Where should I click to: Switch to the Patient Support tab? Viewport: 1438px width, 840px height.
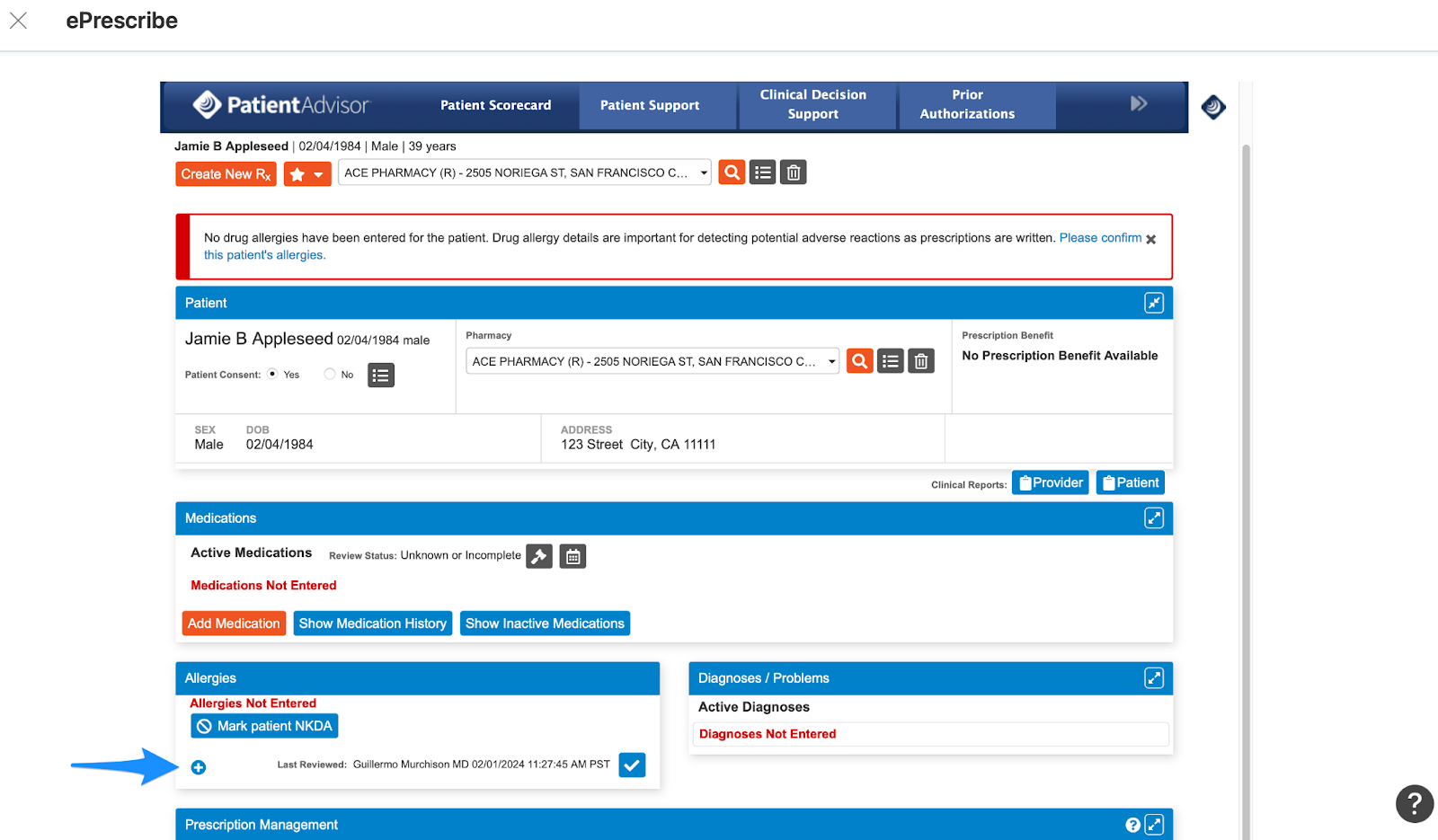click(x=649, y=105)
